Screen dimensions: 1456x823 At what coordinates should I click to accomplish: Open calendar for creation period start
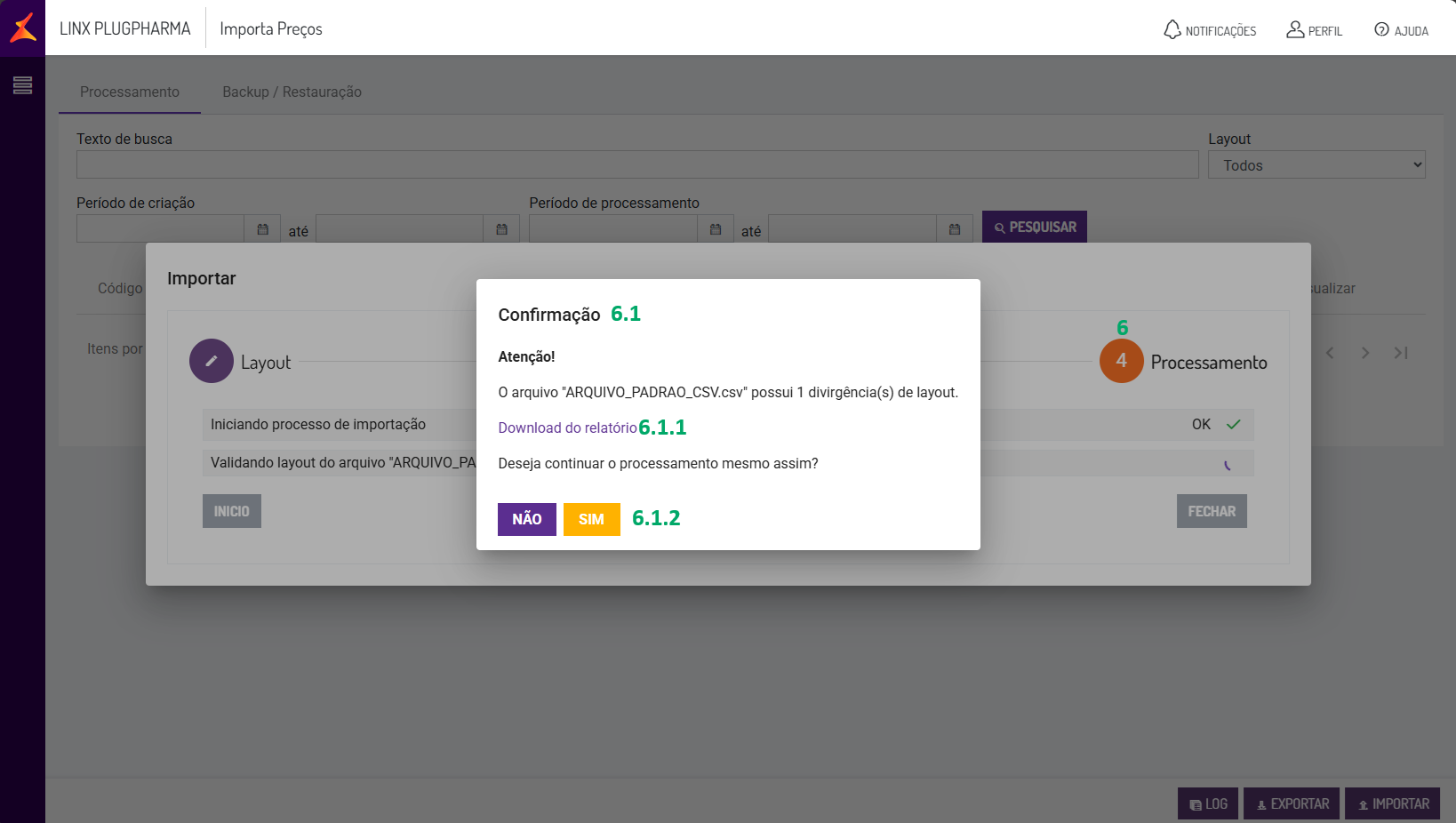pos(262,229)
